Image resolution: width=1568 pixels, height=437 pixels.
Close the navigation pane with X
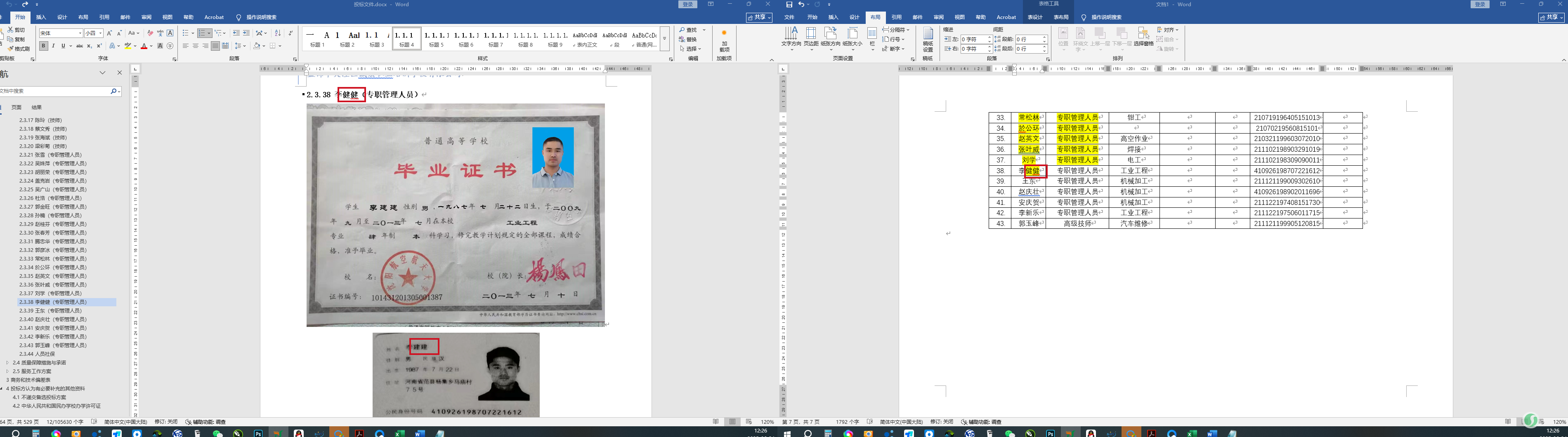(x=119, y=73)
